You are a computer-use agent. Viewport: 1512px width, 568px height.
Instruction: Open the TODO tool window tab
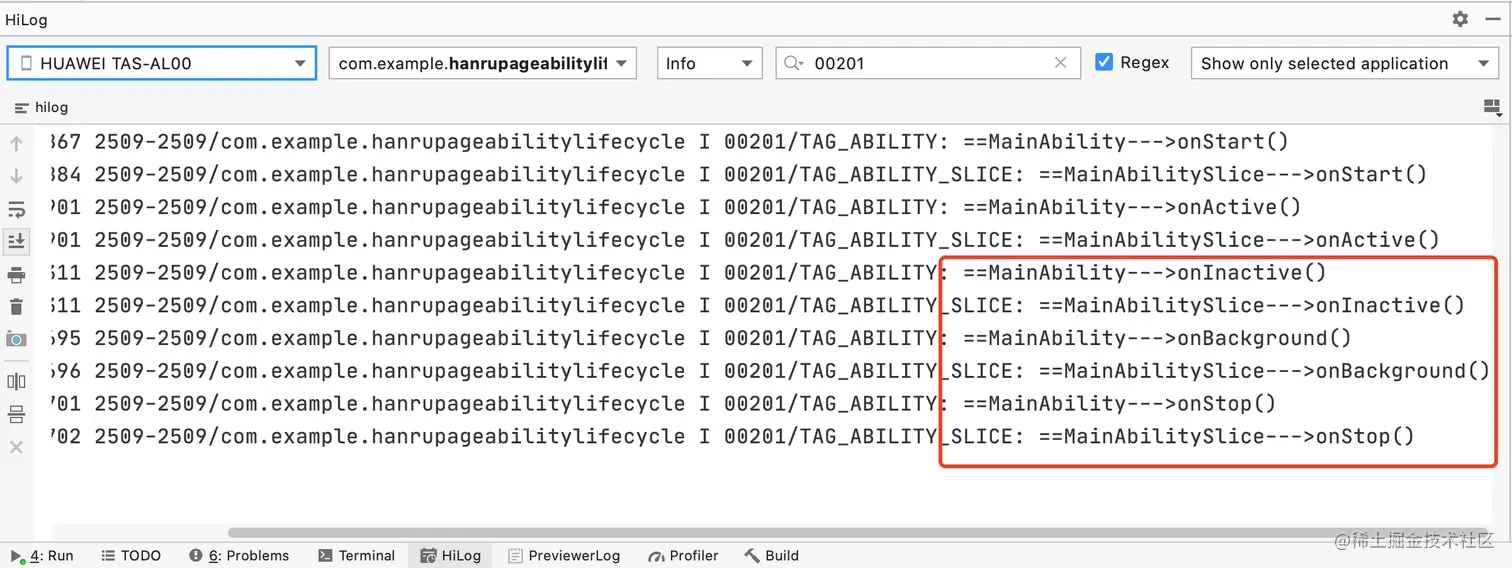pyautogui.click(x=130, y=556)
